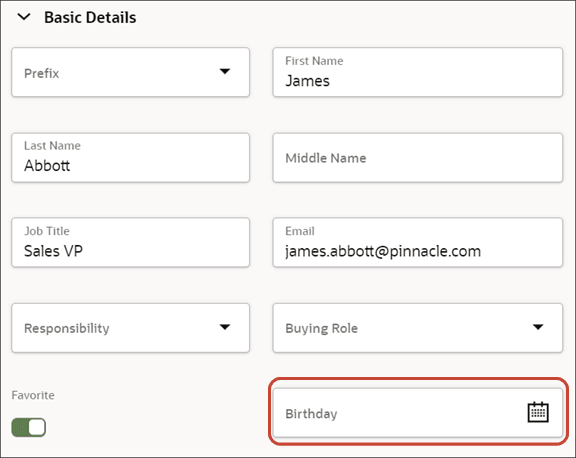Click the Favorite label text

coord(33,395)
